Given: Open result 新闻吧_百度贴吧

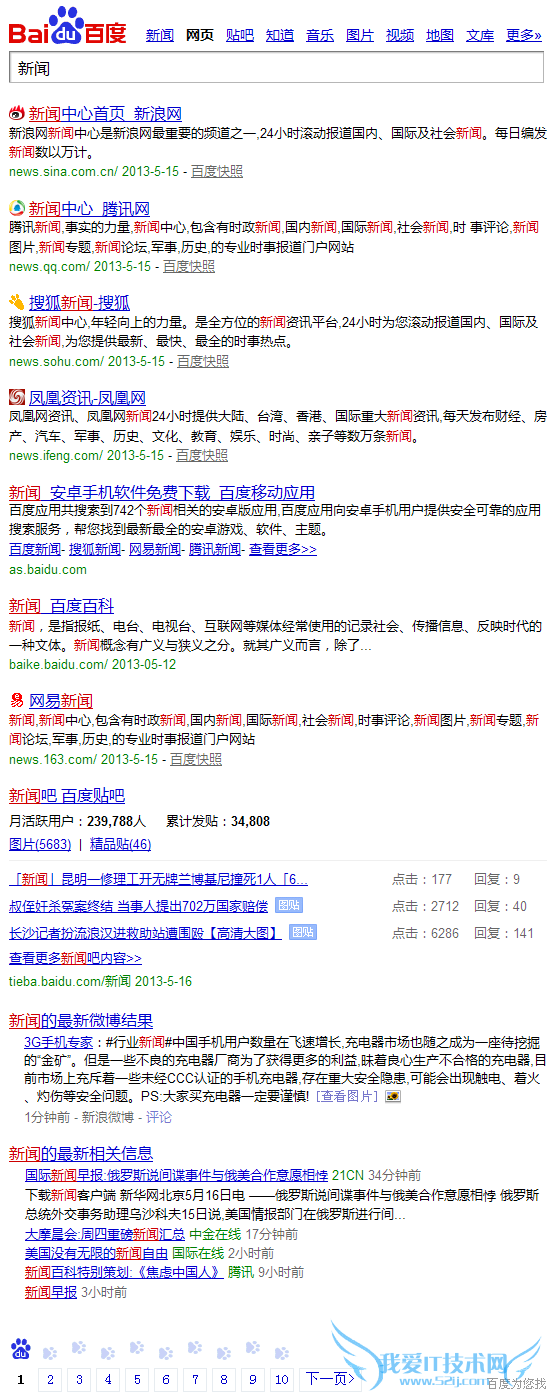Looking at the screenshot, I should coord(67,796).
